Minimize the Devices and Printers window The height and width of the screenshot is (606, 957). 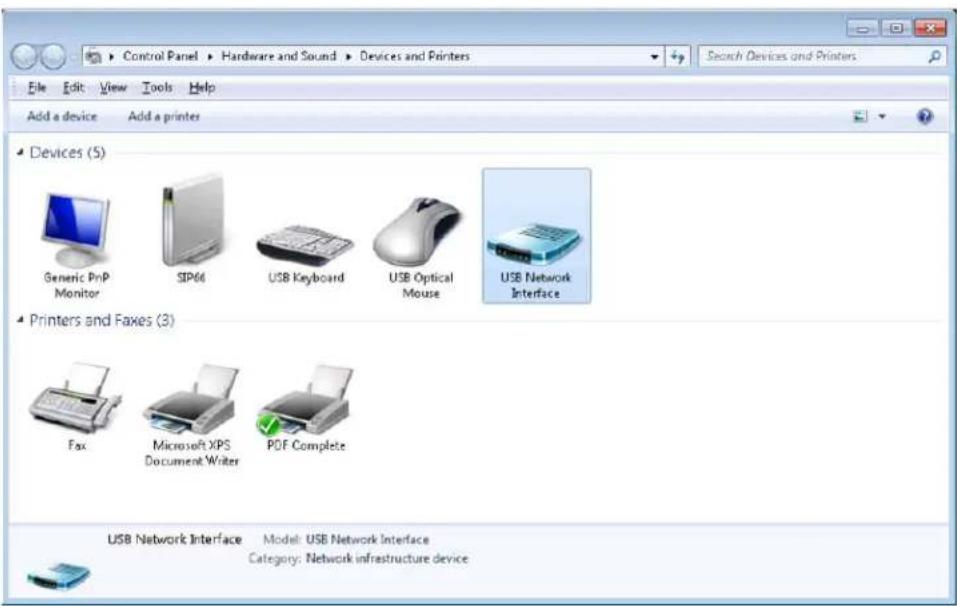coord(862,28)
